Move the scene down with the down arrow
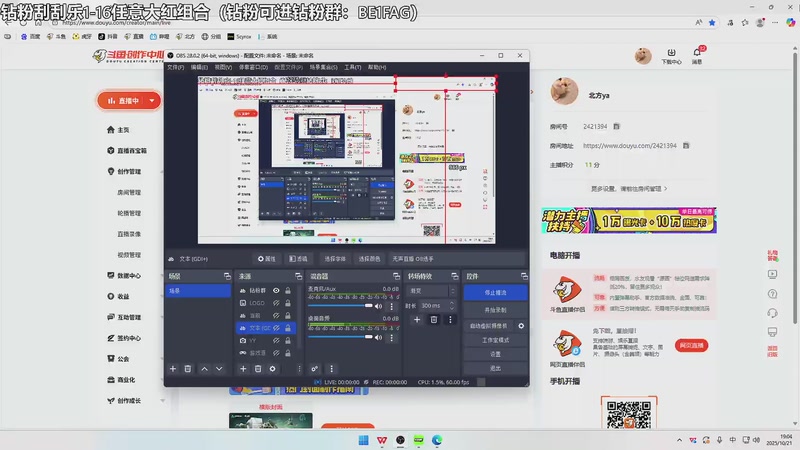The width and height of the screenshot is (800, 450). tap(219, 368)
